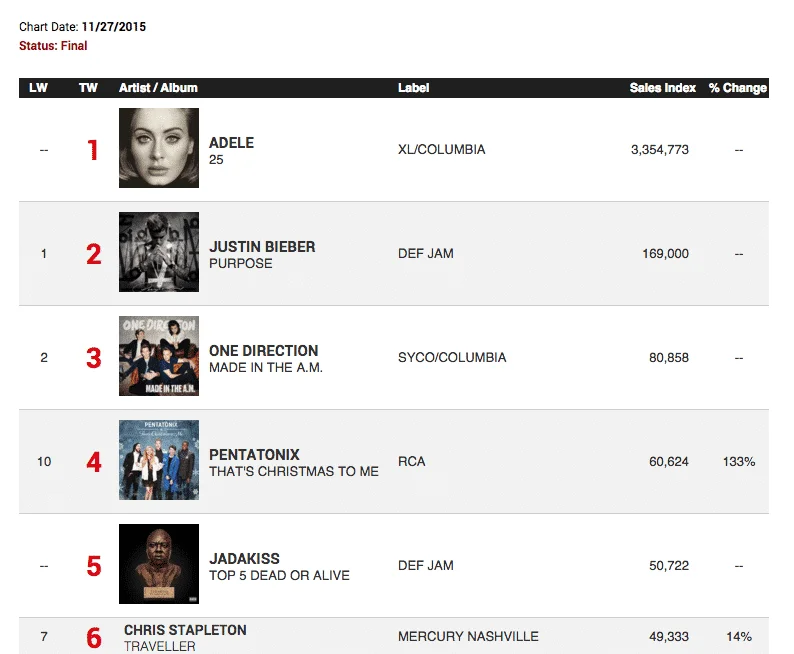Click Adele 25 album cover thumbnail
The image size is (794, 654).
158,149
